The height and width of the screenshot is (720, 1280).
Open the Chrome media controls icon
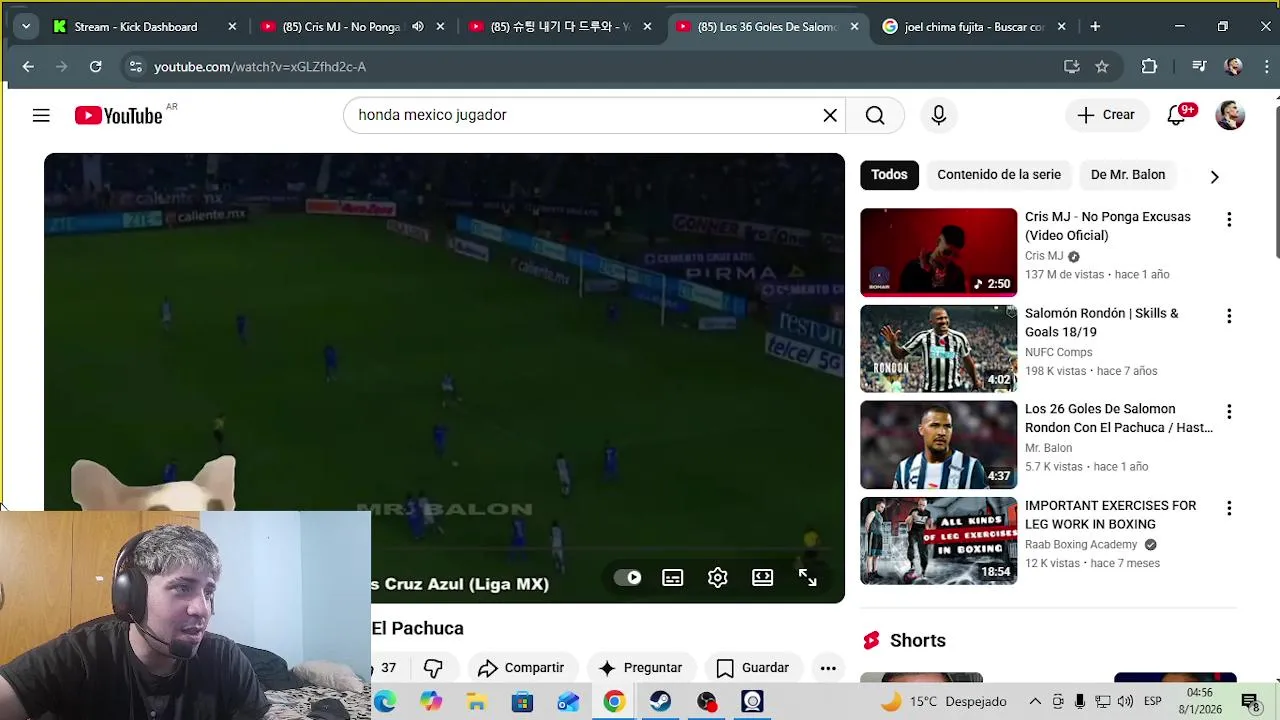[x=1200, y=67]
